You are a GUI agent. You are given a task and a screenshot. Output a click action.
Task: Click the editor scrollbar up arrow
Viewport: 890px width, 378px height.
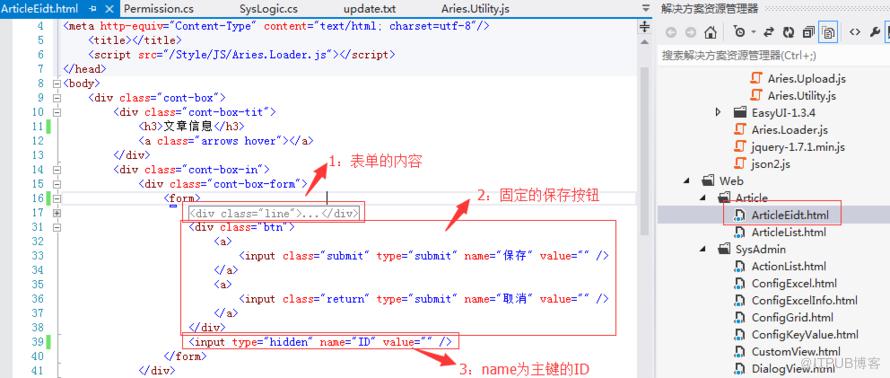[x=644, y=43]
